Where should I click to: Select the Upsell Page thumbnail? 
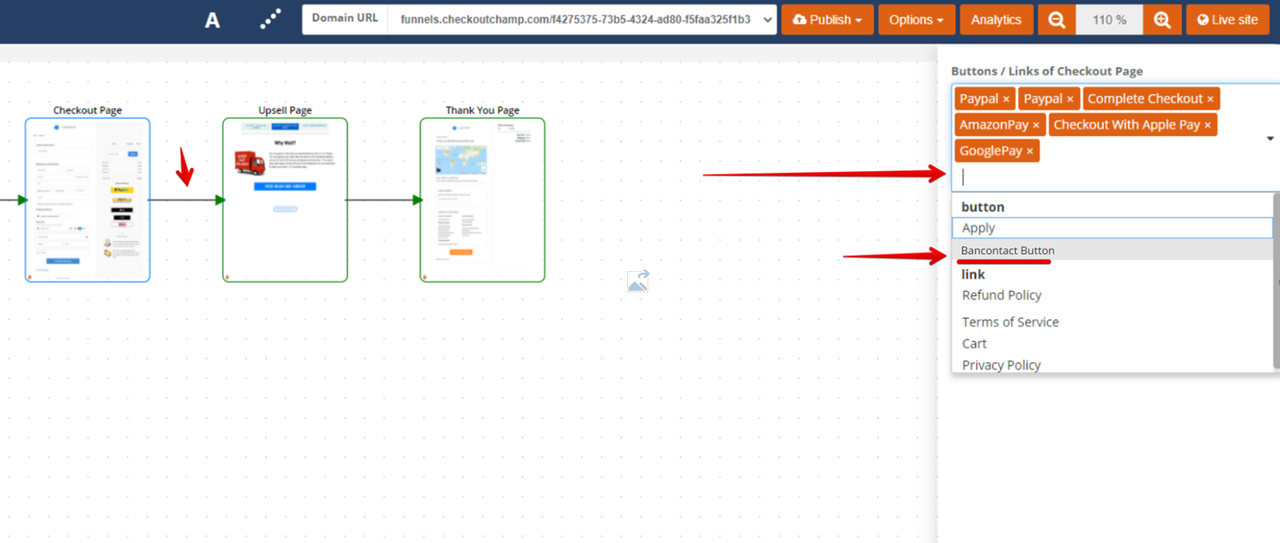click(x=285, y=199)
